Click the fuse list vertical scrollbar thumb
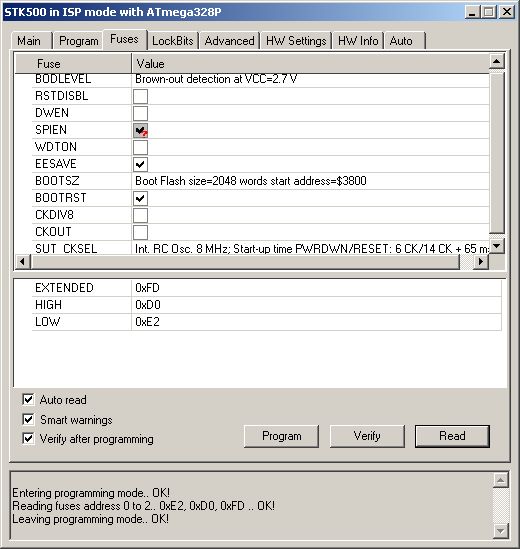The image size is (520, 549). point(497,152)
